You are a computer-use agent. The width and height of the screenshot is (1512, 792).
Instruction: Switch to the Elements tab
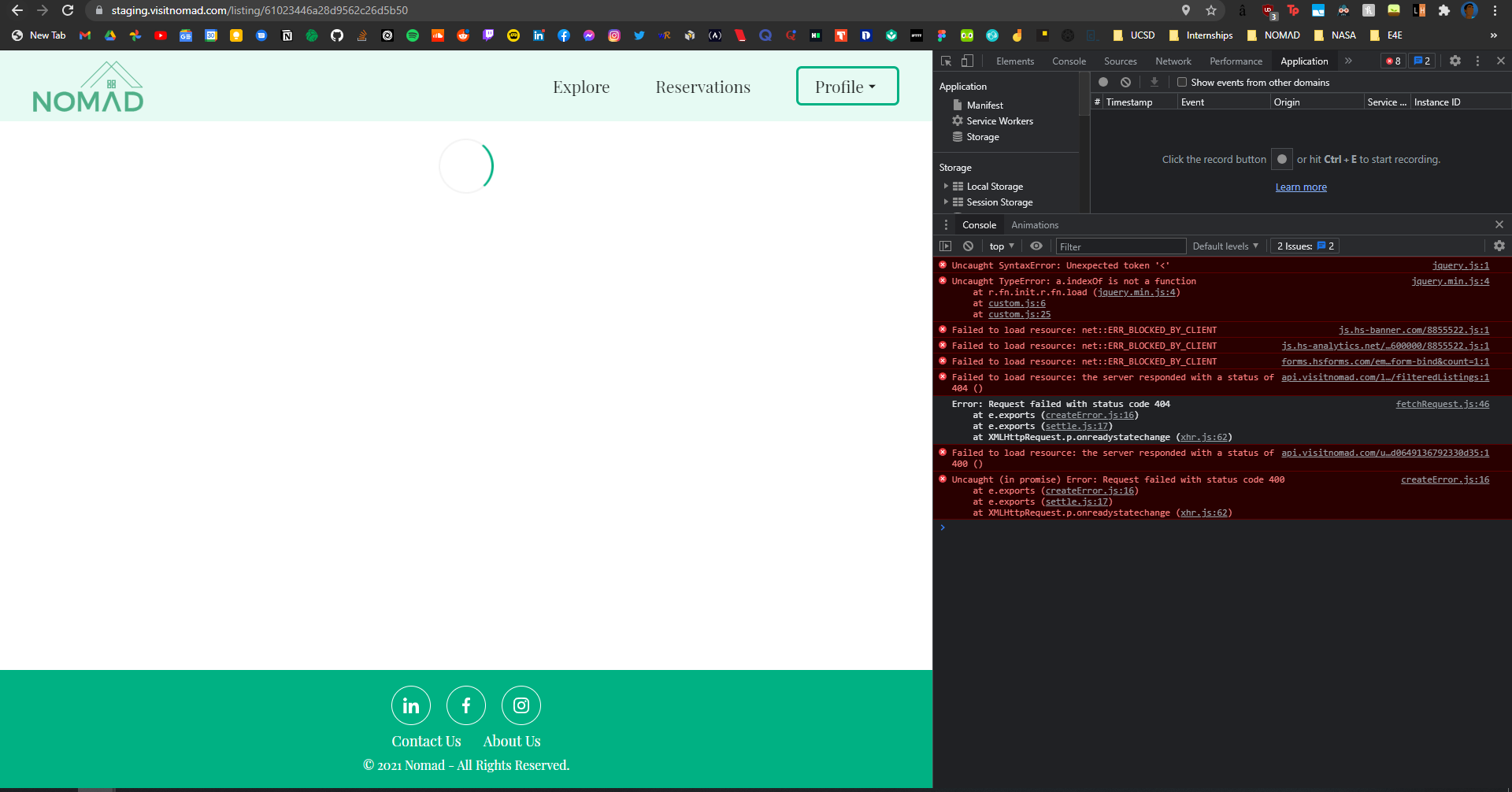click(x=1015, y=61)
